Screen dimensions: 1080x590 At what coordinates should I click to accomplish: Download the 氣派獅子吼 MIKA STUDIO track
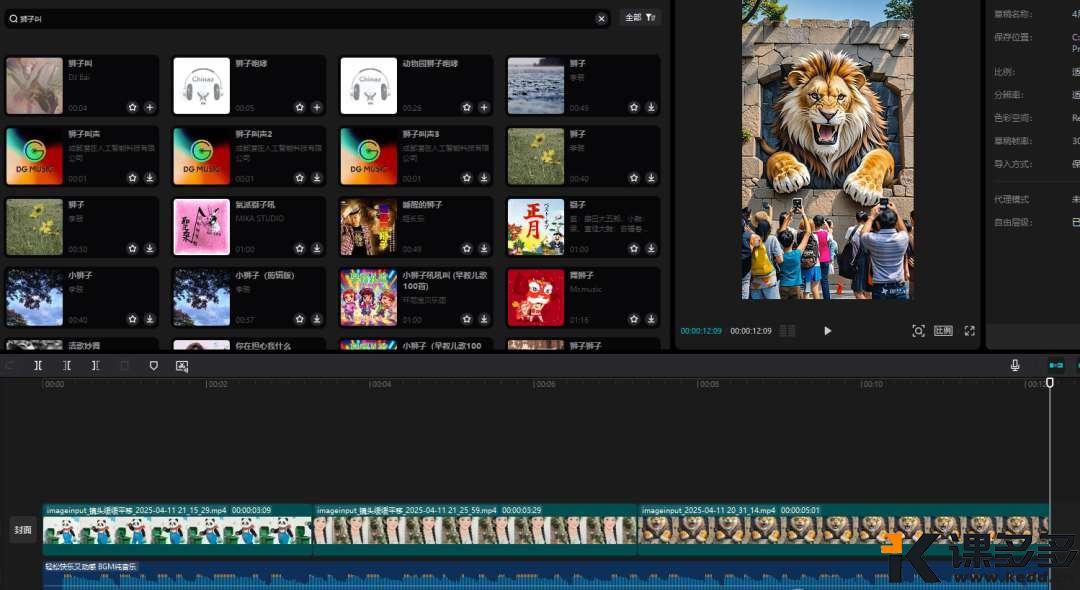point(317,249)
